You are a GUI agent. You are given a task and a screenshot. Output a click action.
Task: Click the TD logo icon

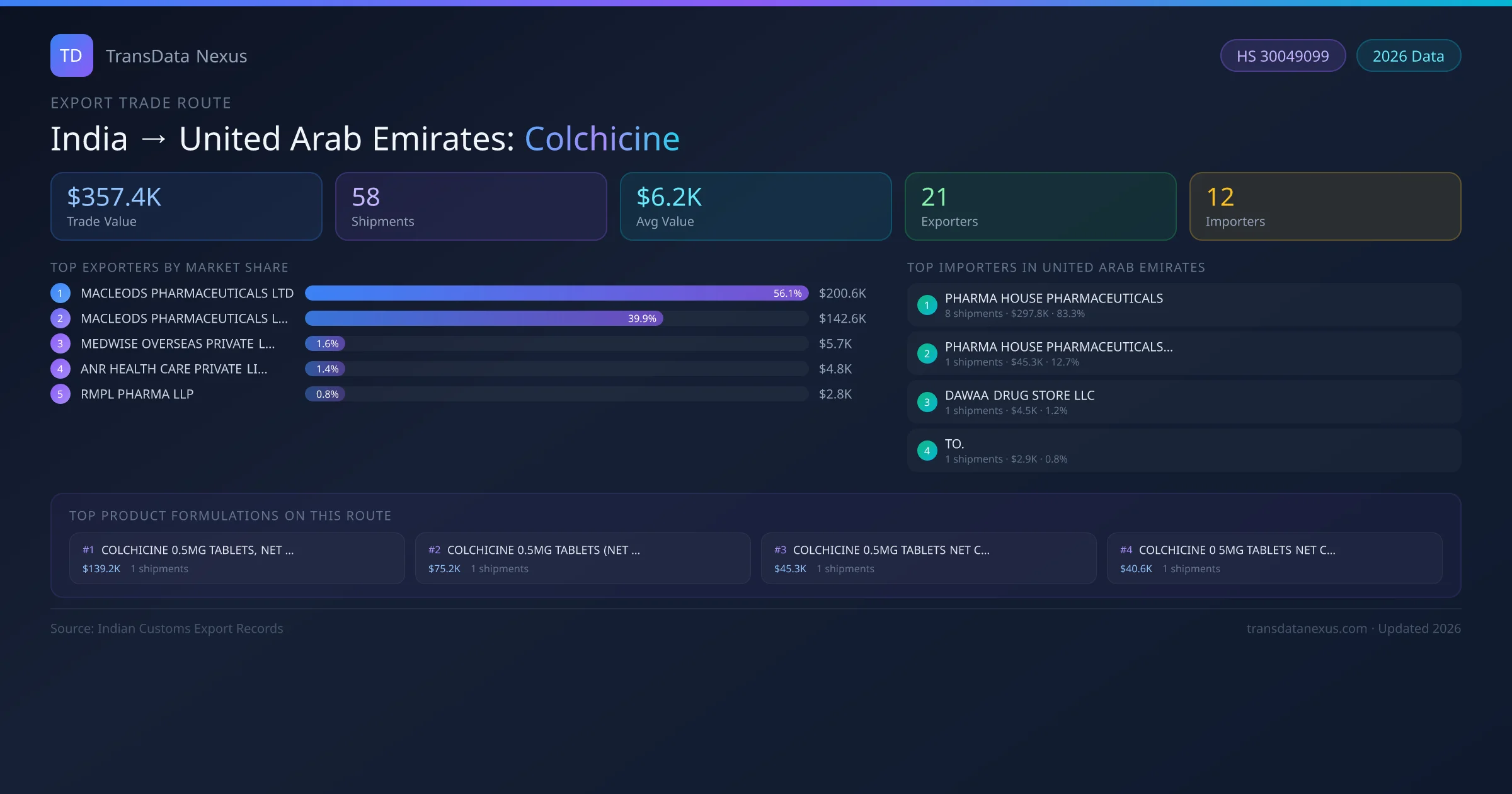(x=71, y=55)
